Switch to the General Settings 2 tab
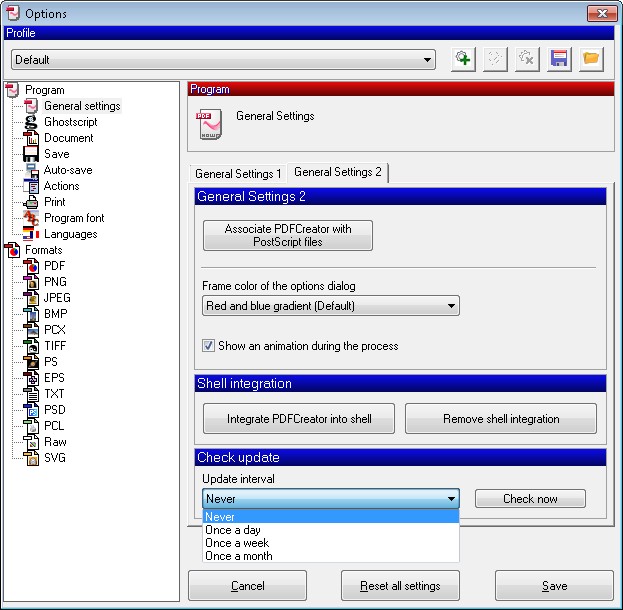Viewport: 623px width, 610px height. pyautogui.click(x=338, y=172)
